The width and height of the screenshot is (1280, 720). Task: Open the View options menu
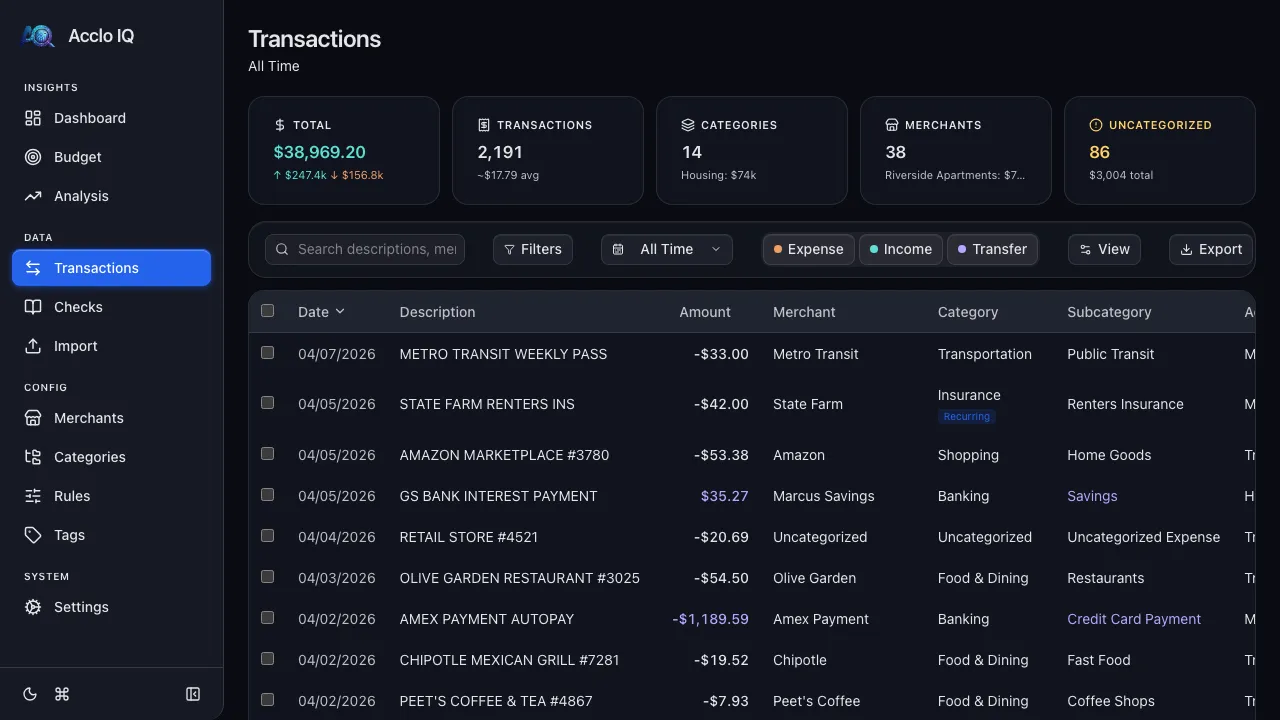(1104, 249)
